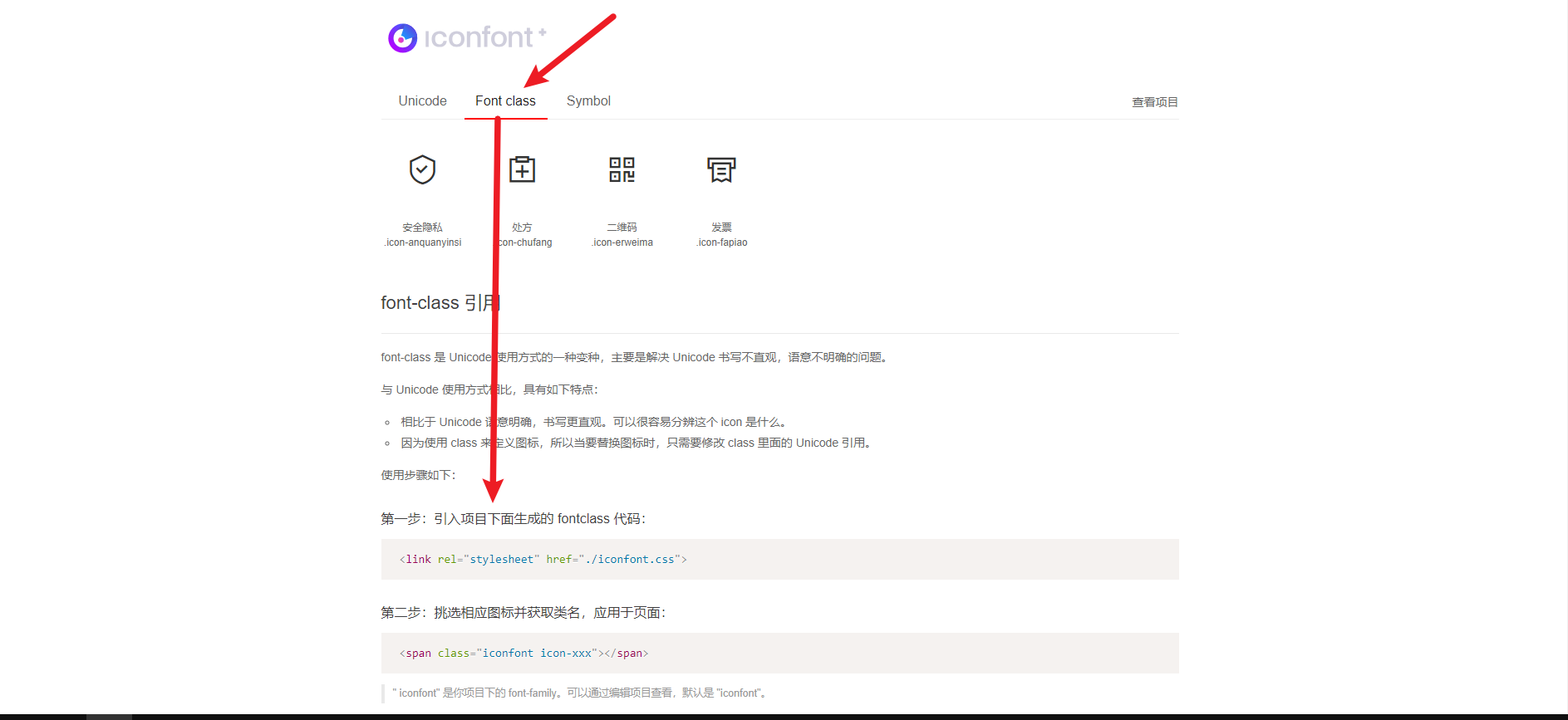Open the 查看项目 link
The height and width of the screenshot is (720, 1568).
click(x=1154, y=102)
